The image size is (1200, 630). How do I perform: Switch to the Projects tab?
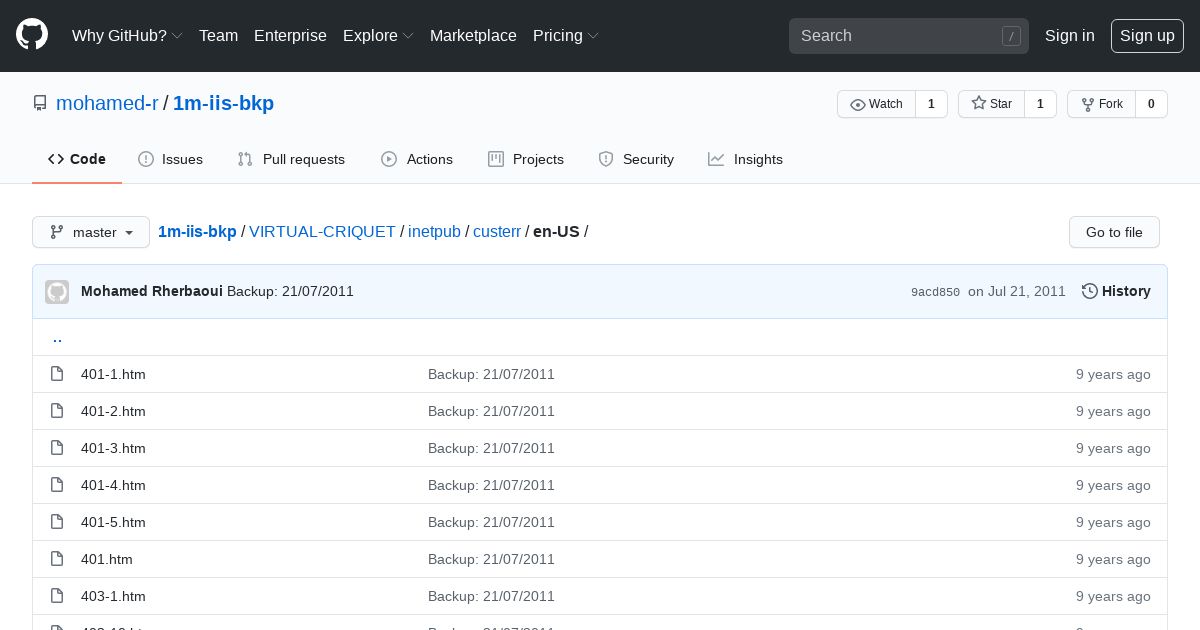click(526, 159)
